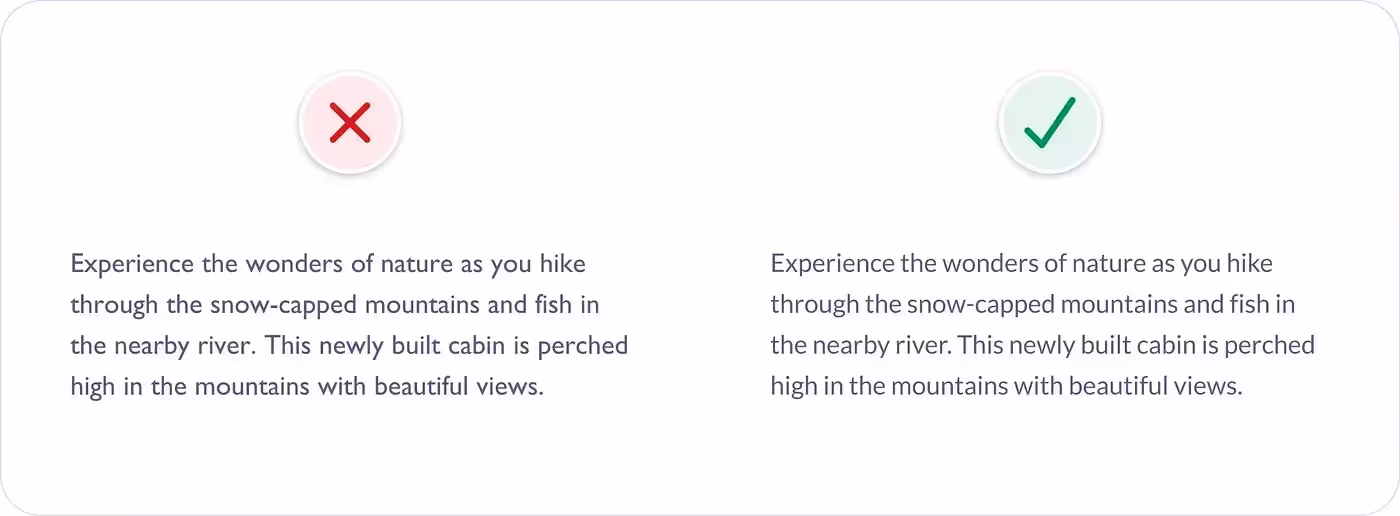Click the word 'through' in the left paragraph

pos(101,305)
